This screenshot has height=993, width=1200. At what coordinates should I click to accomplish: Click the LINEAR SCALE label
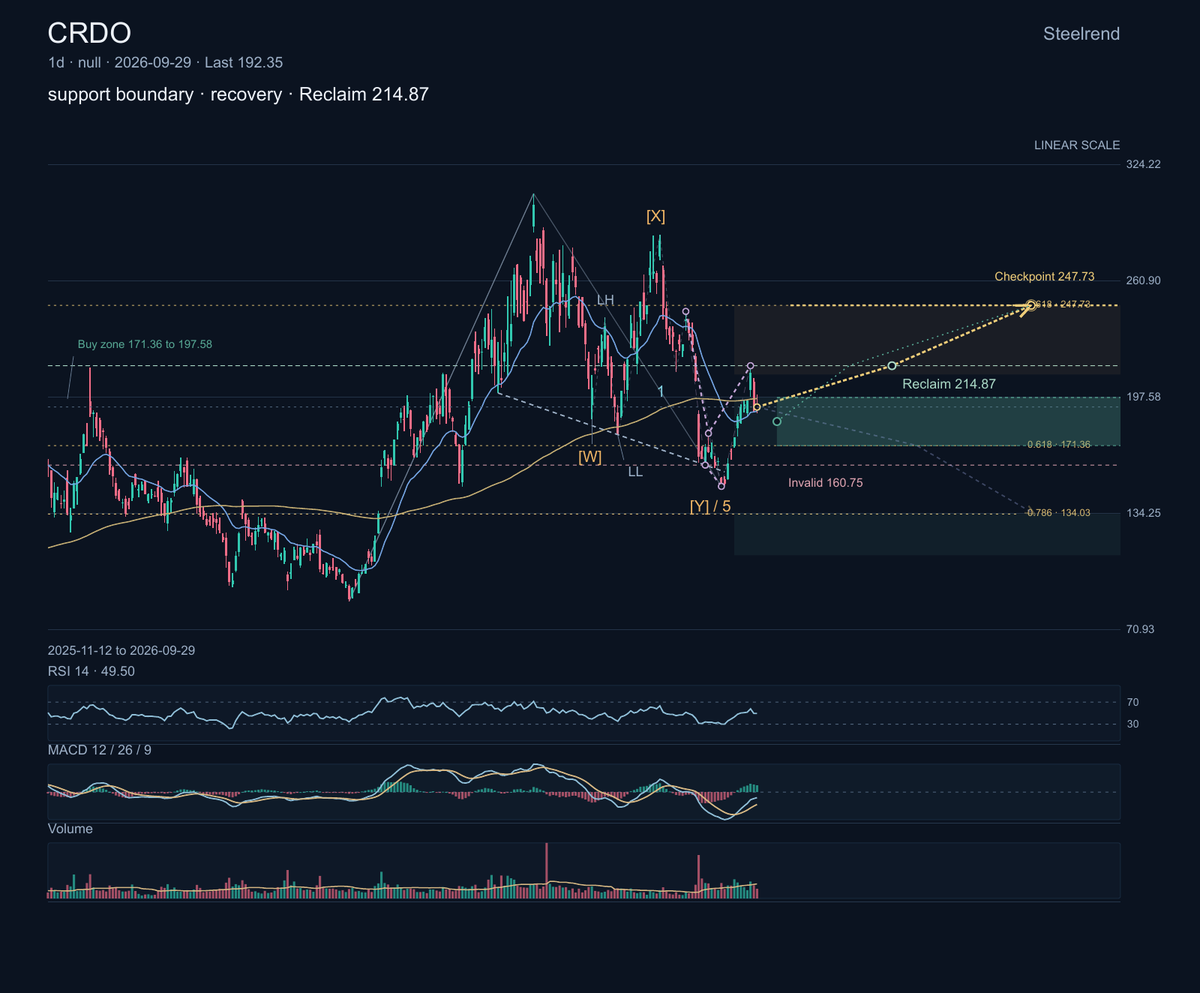(1077, 145)
